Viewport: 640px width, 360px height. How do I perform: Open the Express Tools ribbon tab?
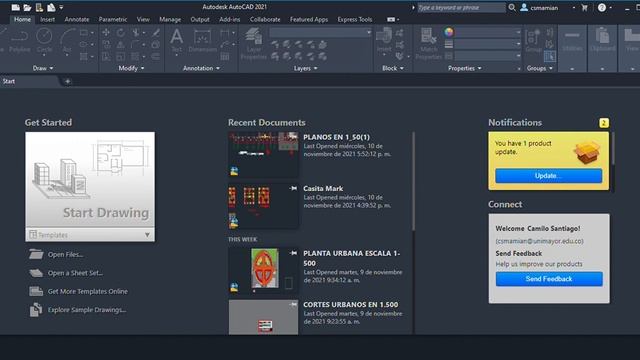pyautogui.click(x=355, y=19)
